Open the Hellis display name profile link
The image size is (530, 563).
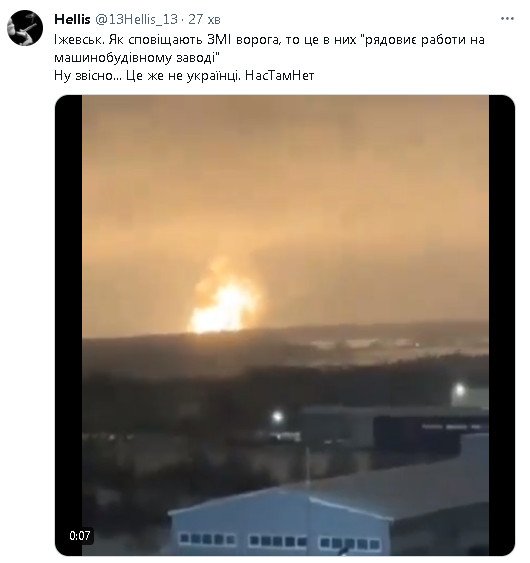[x=72, y=19]
